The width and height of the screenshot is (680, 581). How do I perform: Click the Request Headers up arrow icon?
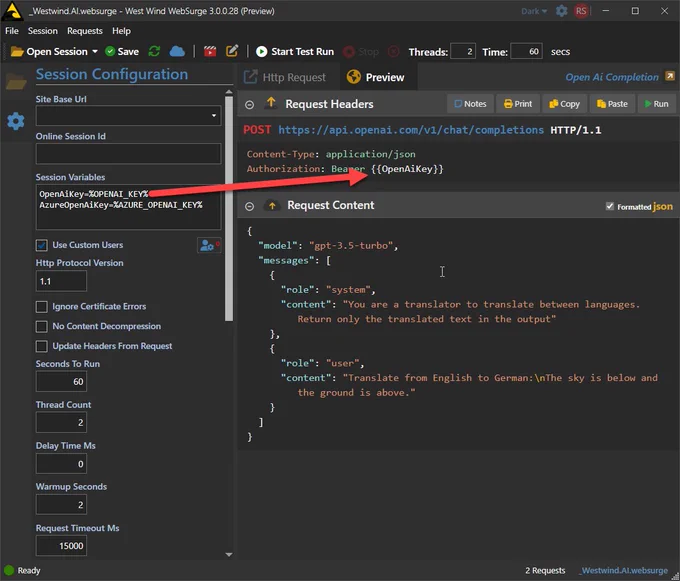pyautogui.click(x=271, y=103)
